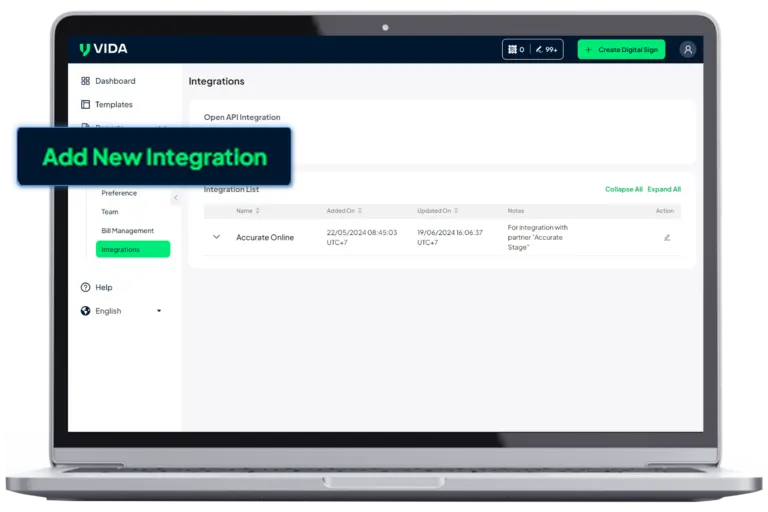Click the Open API Integration heading
The width and height of the screenshot is (768, 512).
(x=242, y=117)
